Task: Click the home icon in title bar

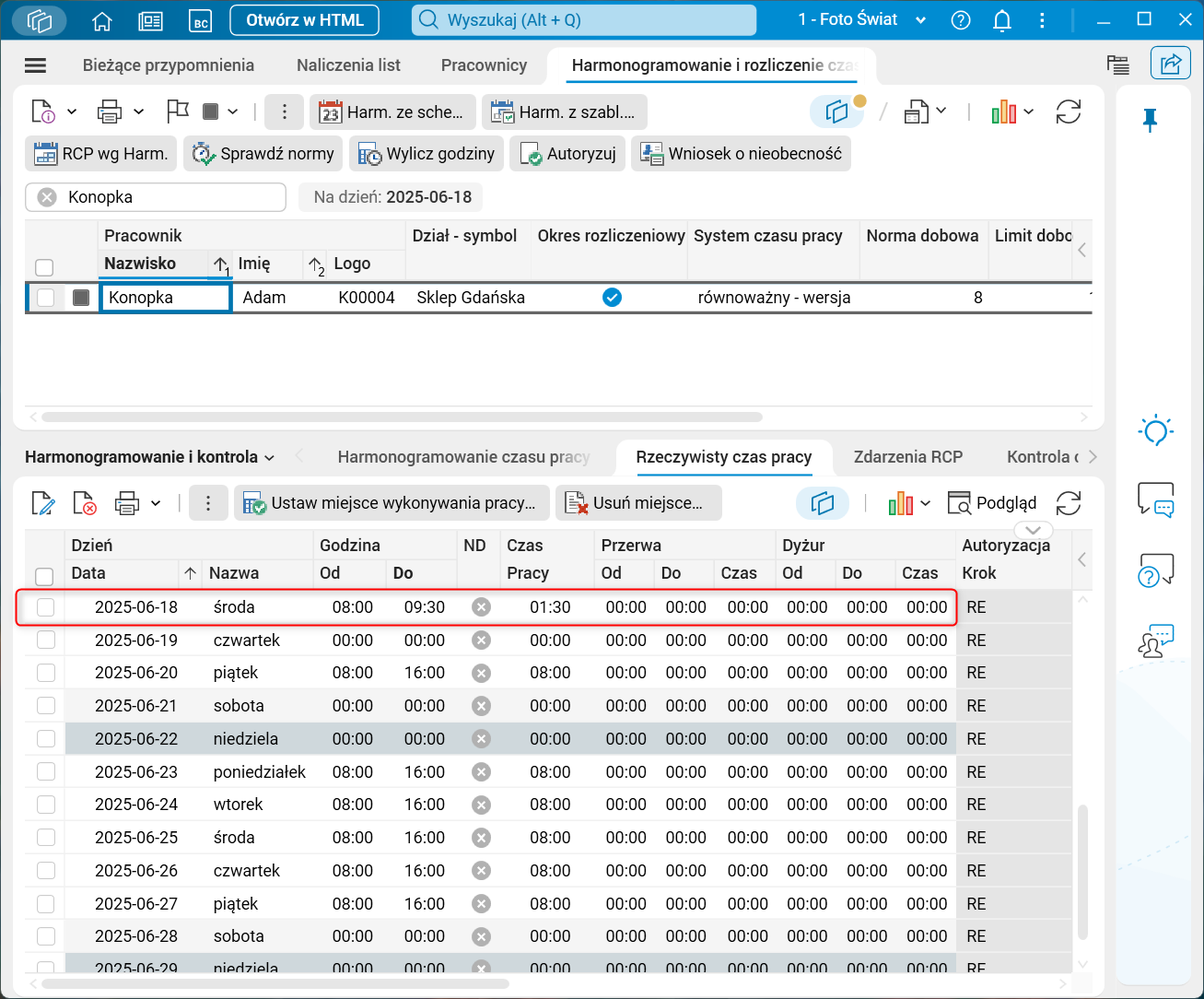Action: coord(102,20)
